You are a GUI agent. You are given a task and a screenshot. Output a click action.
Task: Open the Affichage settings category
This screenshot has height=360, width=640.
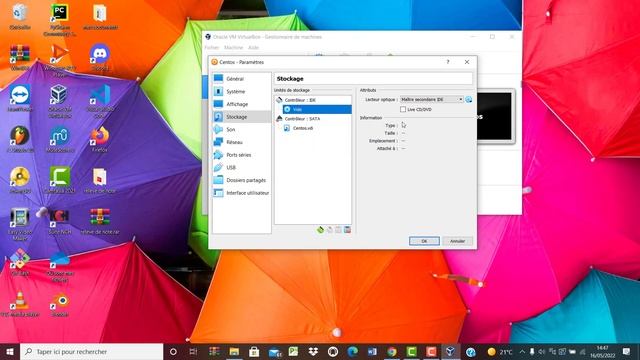pos(242,104)
